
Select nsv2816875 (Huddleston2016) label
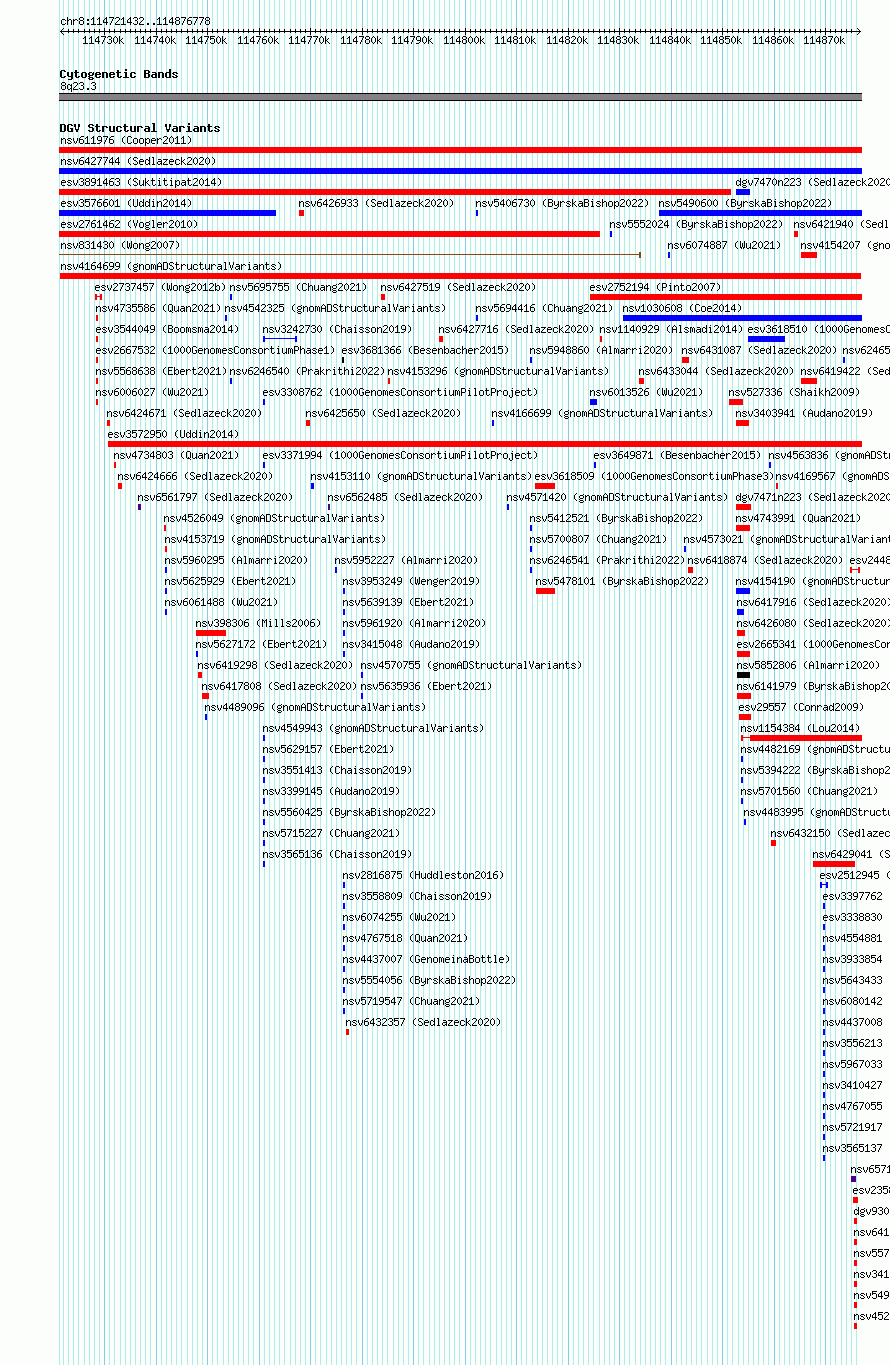[x=423, y=875]
